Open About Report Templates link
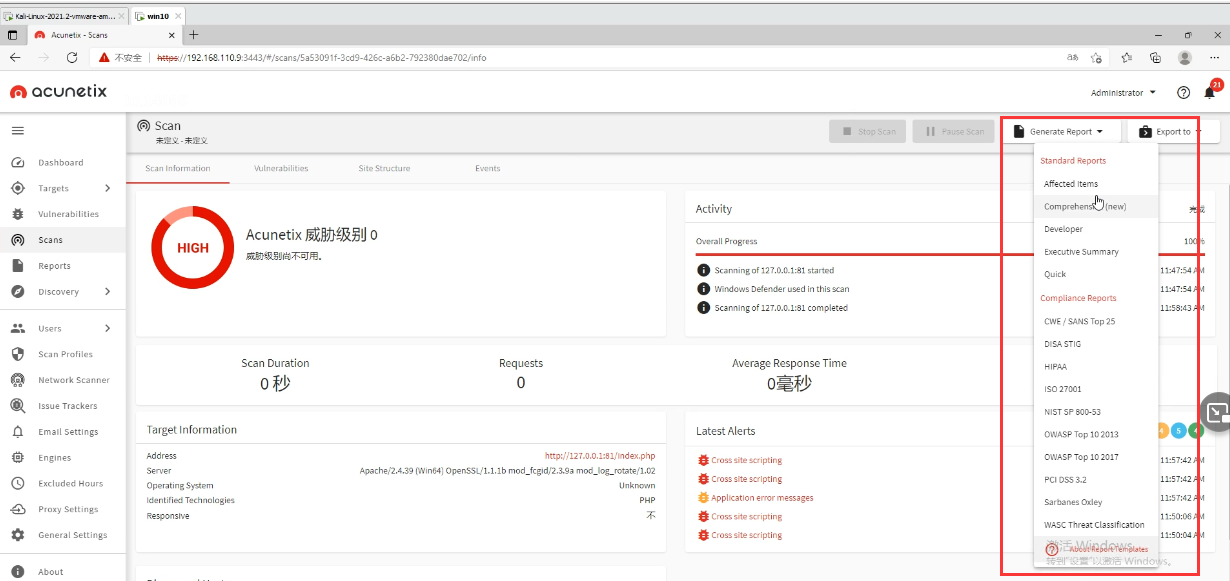This screenshot has height=581, width=1230. [1097, 549]
